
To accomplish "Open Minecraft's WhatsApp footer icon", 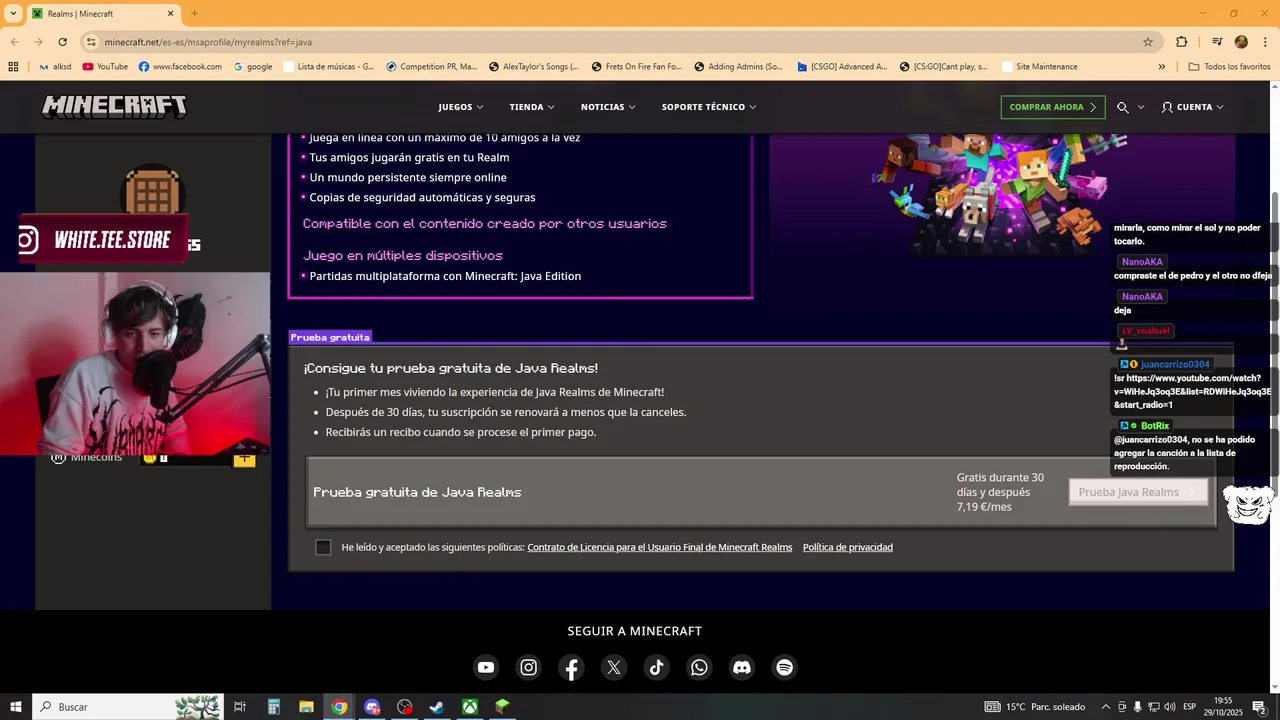I will [699, 668].
